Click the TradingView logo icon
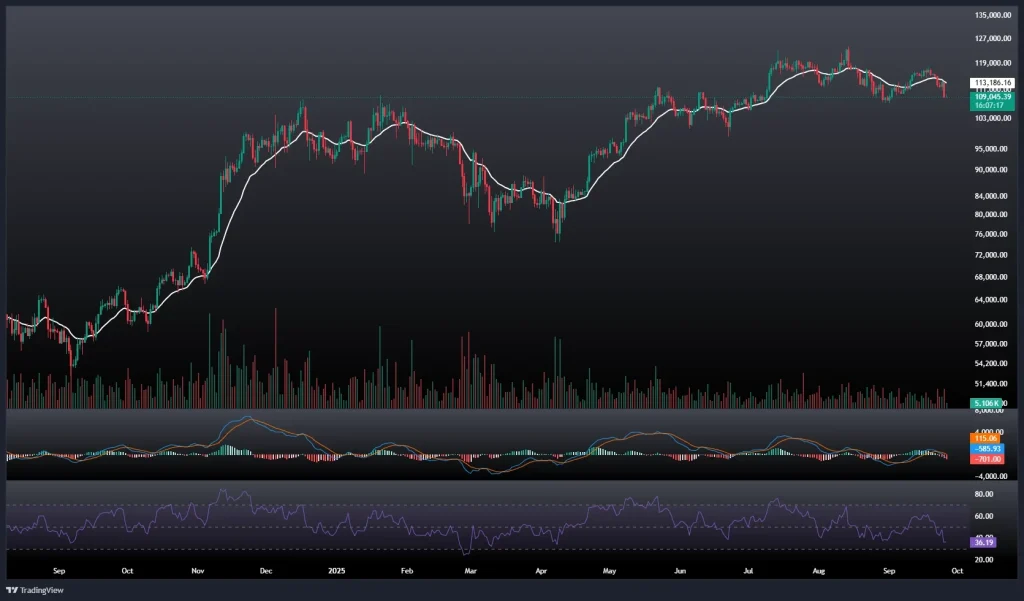This screenshot has height=601, width=1024. (x=13, y=589)
